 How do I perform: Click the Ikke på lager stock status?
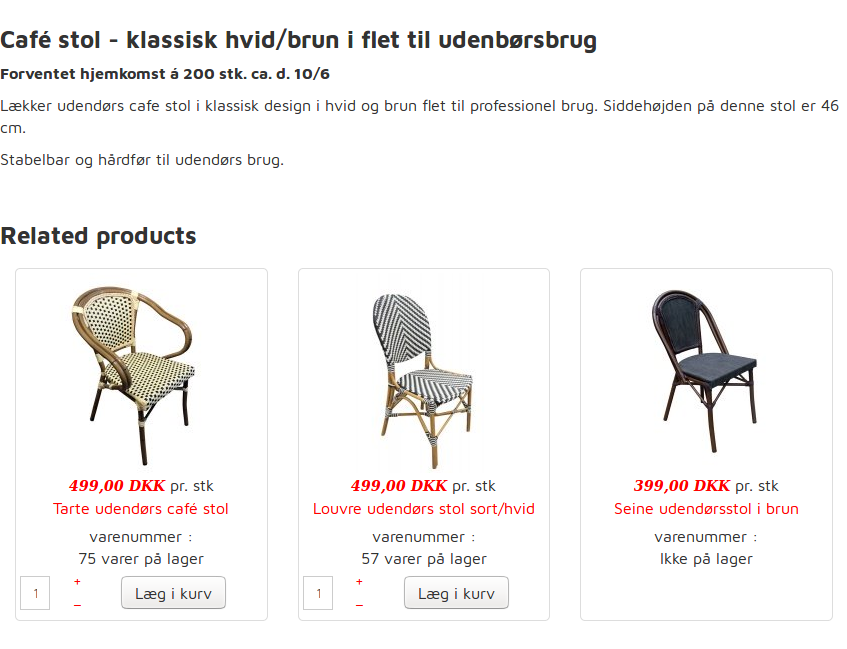(x=706, y=559)
